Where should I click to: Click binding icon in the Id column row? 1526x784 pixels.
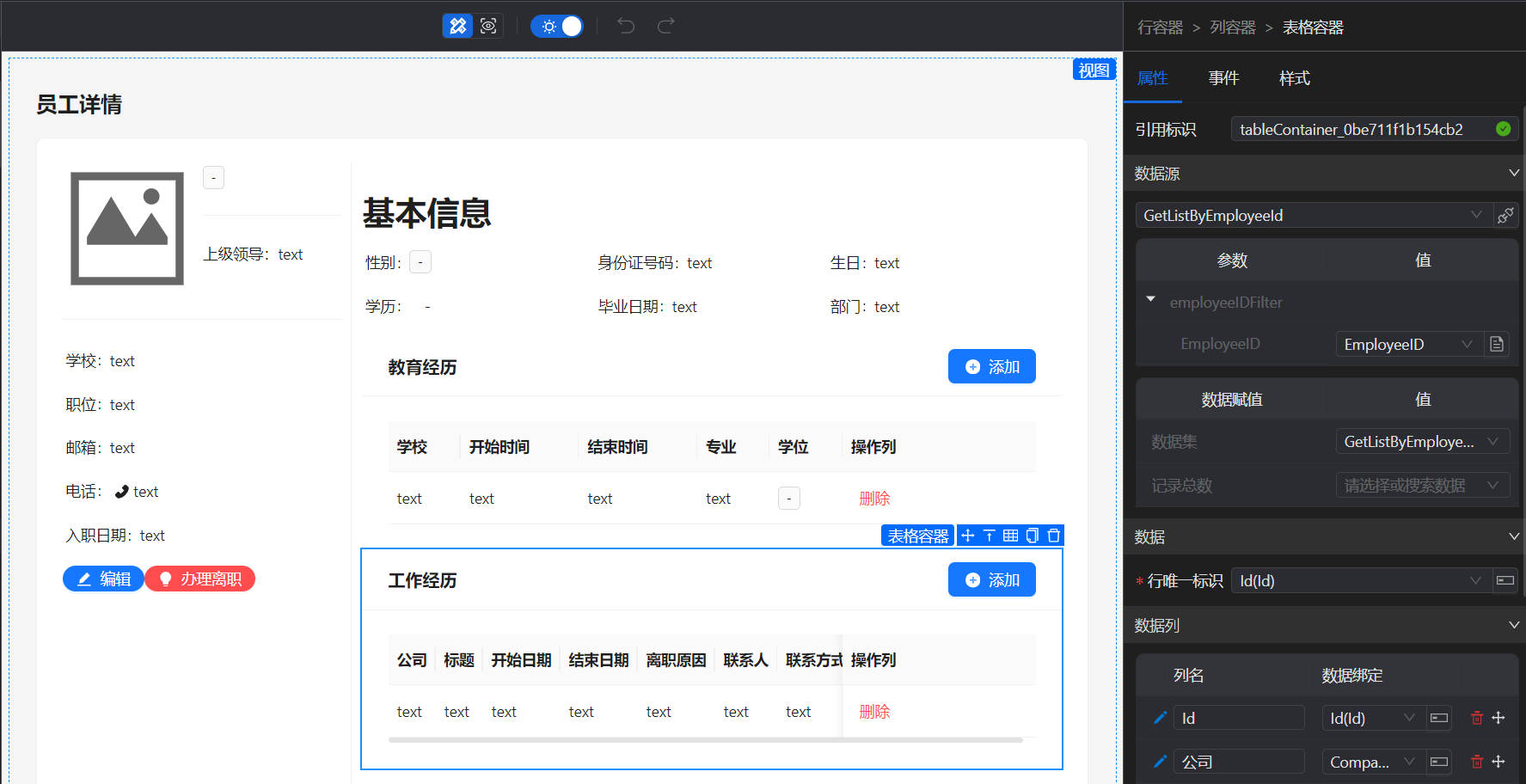coord(1439,718)
